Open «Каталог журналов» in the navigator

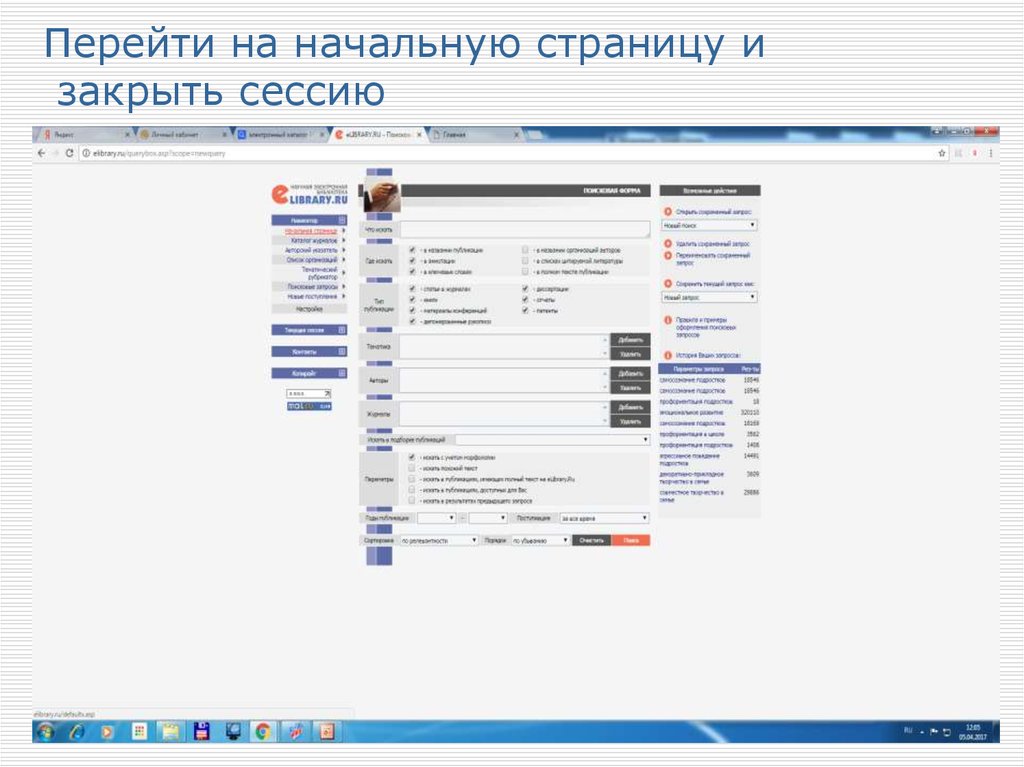[x=313, y=241]
